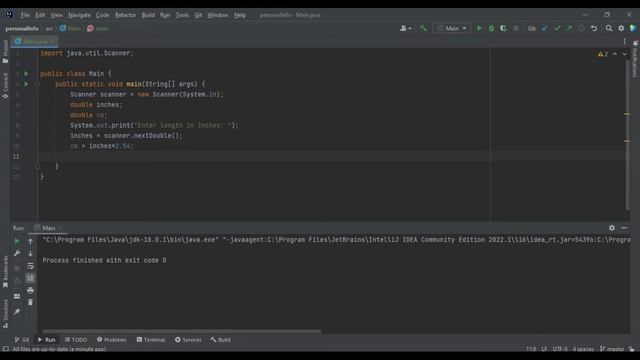Click the restore layout icon in Run panel

coord(17,296)
